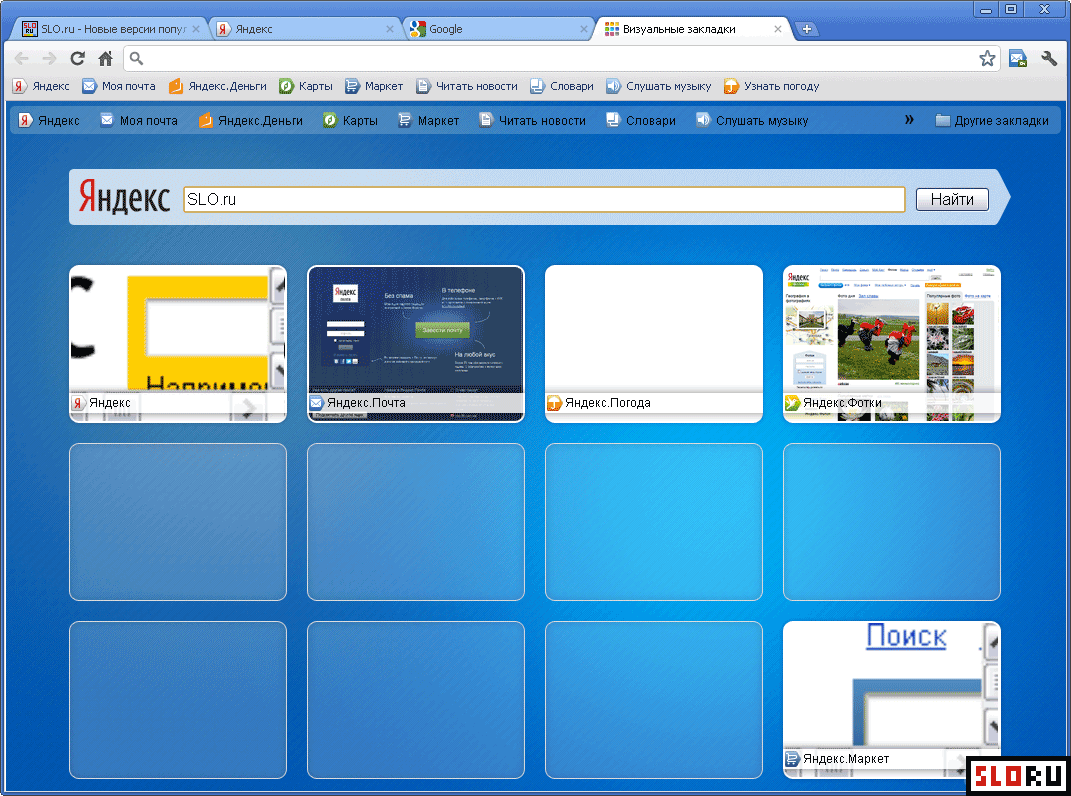1071x796 pixels.
Task: Open the Яндекс.Погода visual bookmark
Action: click(654, 344)
